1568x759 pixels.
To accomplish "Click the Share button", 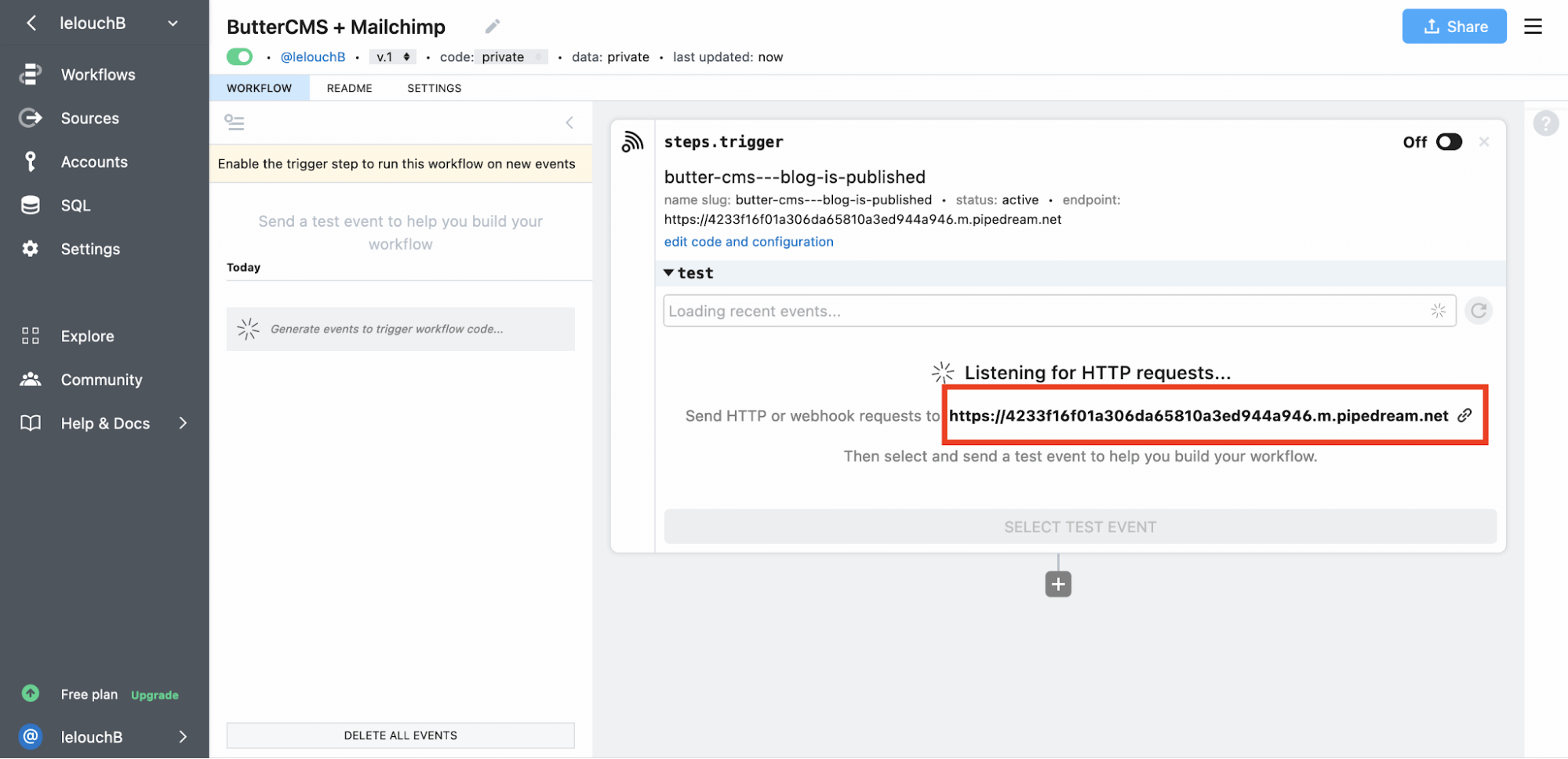I will [1453, 27].
